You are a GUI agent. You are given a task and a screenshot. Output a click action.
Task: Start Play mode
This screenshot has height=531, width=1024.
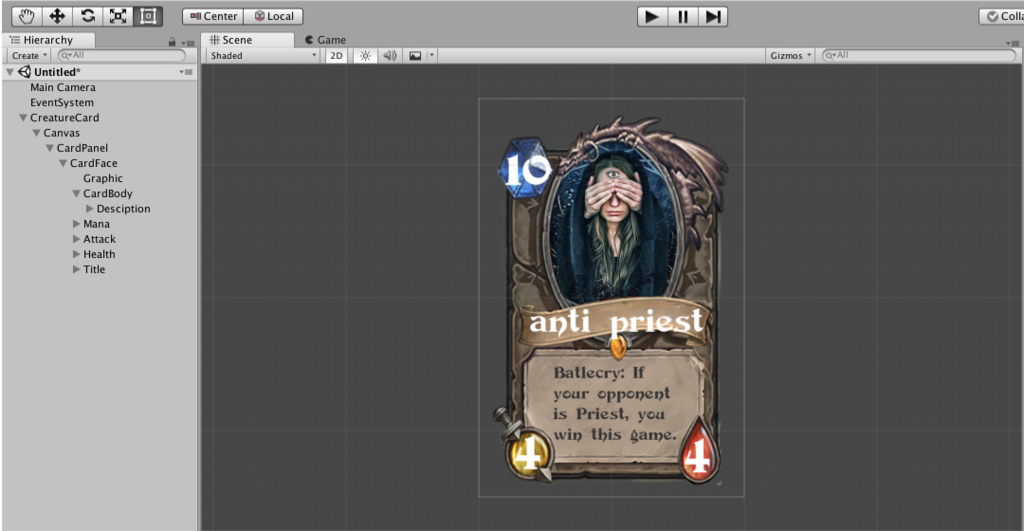652,16
